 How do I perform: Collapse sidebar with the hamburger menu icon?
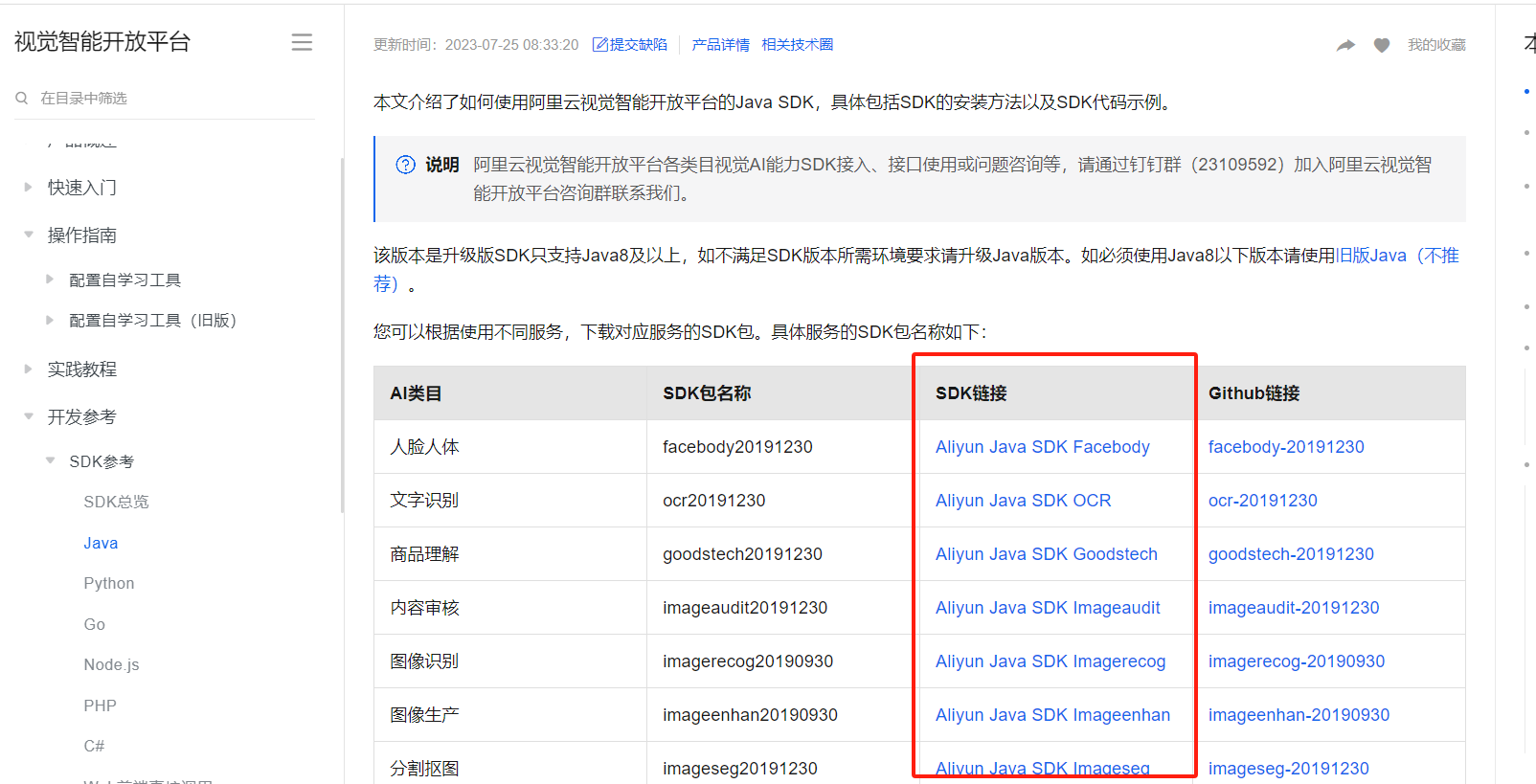pos(302,42)
